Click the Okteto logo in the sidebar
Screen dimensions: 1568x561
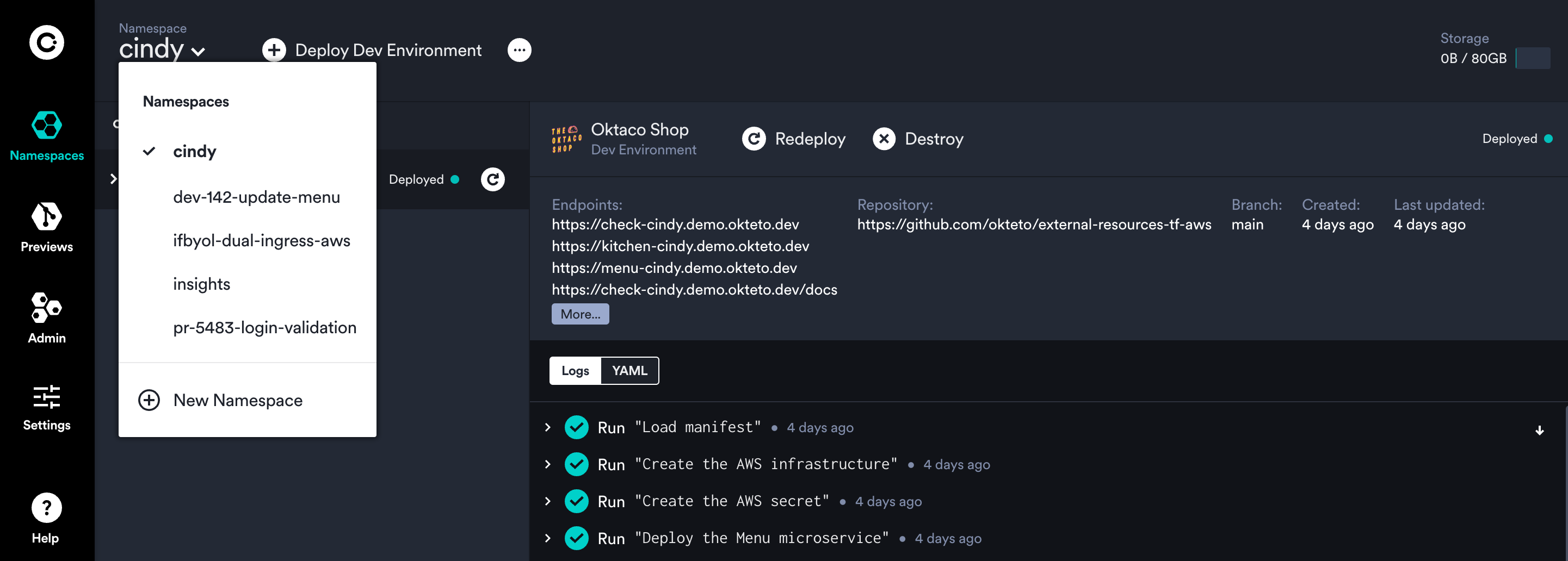[46, 42]
